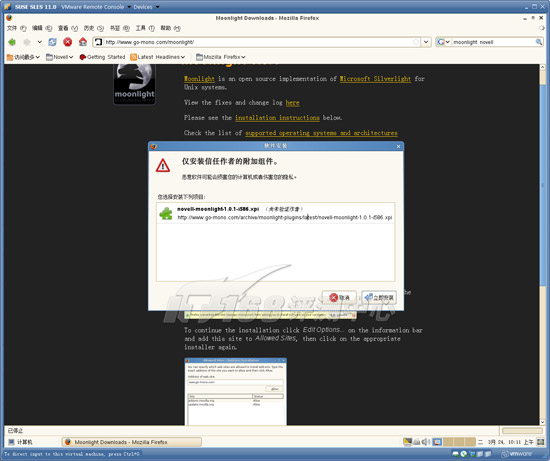
Task: Click the printer tray icon
Action: (417, 442)
